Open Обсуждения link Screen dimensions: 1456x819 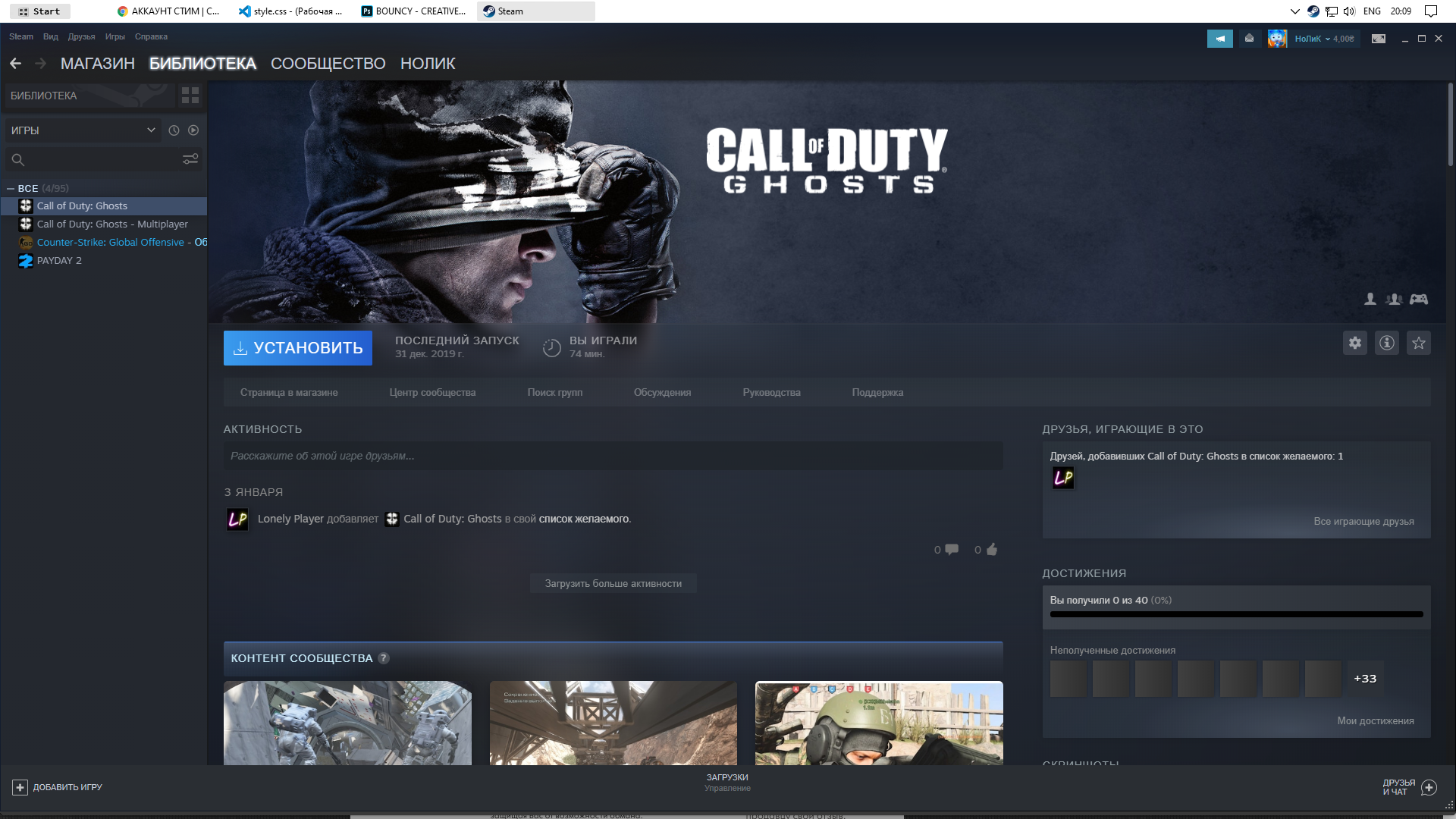(662, 393)
